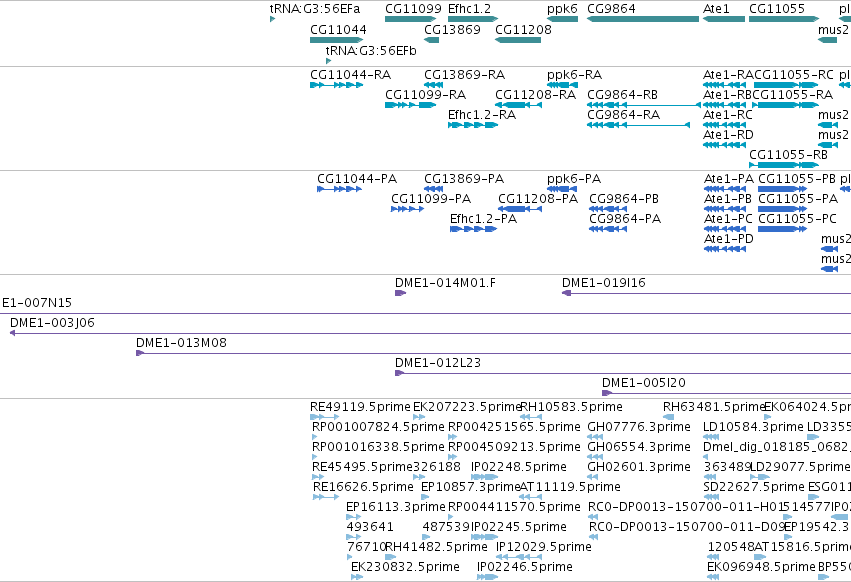Click the CG11055-RC label
The height and width of the screenshot is (582, 851).
click(x=793, y=74)
